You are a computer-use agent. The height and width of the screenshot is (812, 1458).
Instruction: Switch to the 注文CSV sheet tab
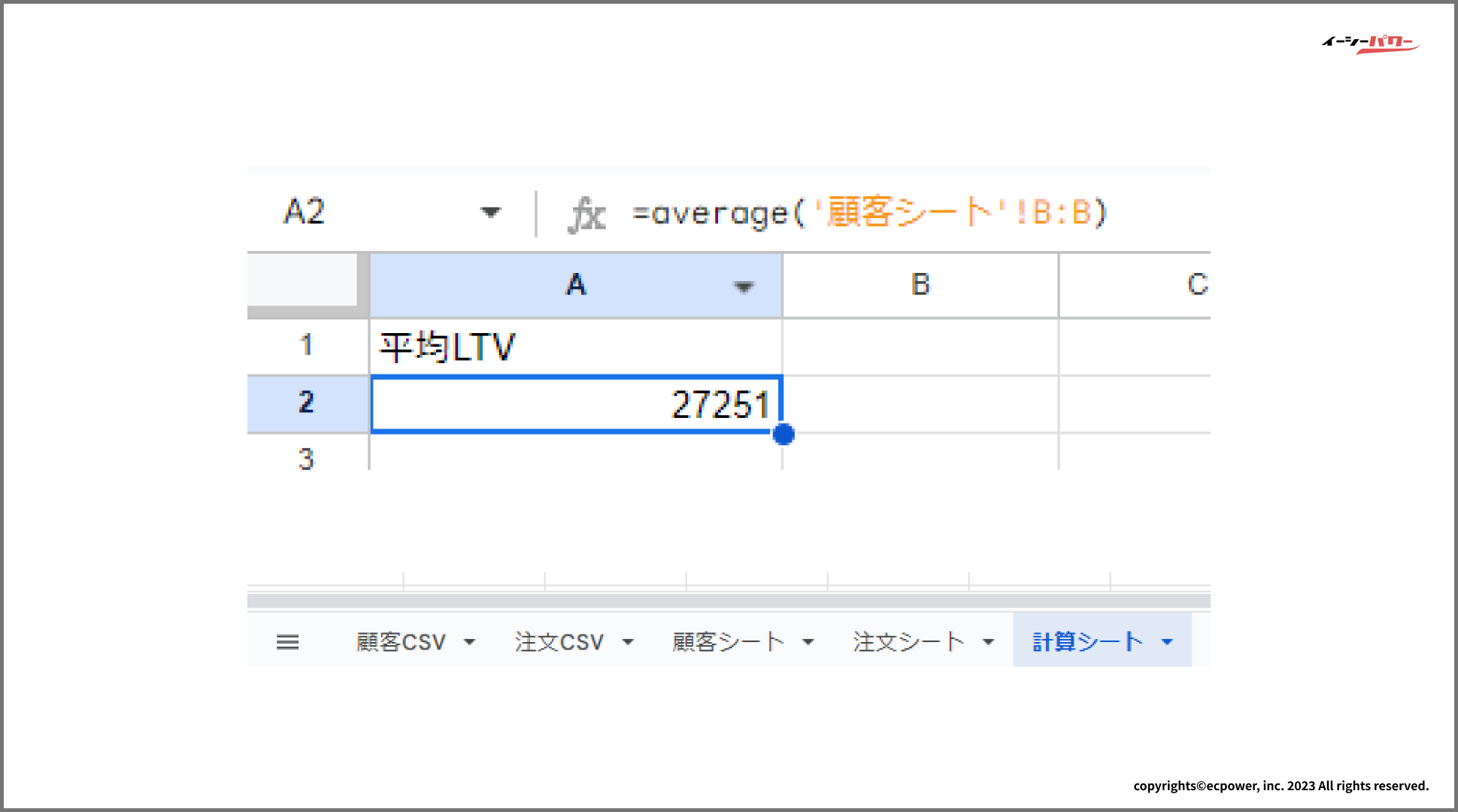[x=559, y=642]
